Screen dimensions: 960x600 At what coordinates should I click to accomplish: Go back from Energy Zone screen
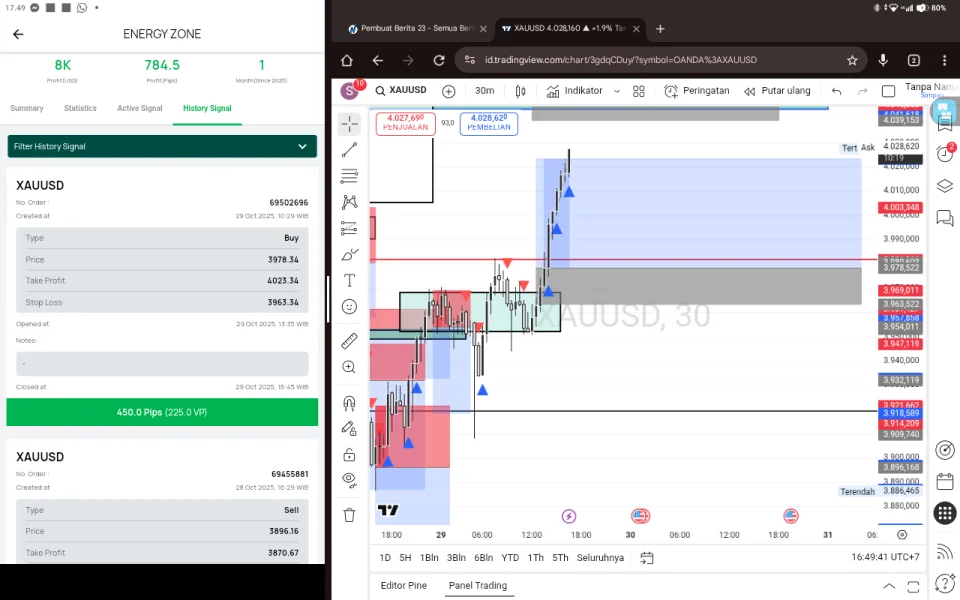[18, 34]
